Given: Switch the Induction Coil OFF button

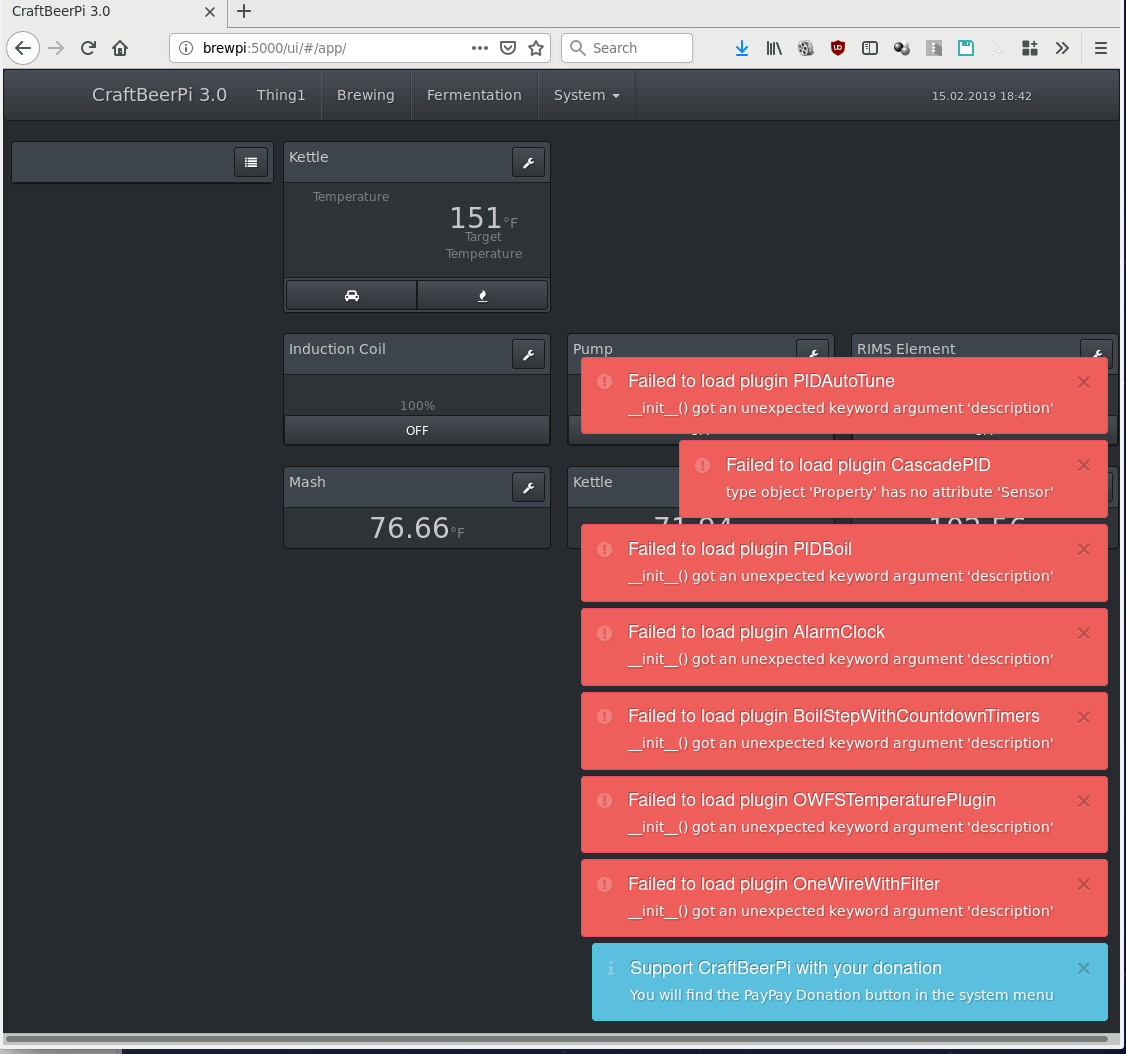Looking at the screenshot, I should pyautogui.click(x=417, y=430).
